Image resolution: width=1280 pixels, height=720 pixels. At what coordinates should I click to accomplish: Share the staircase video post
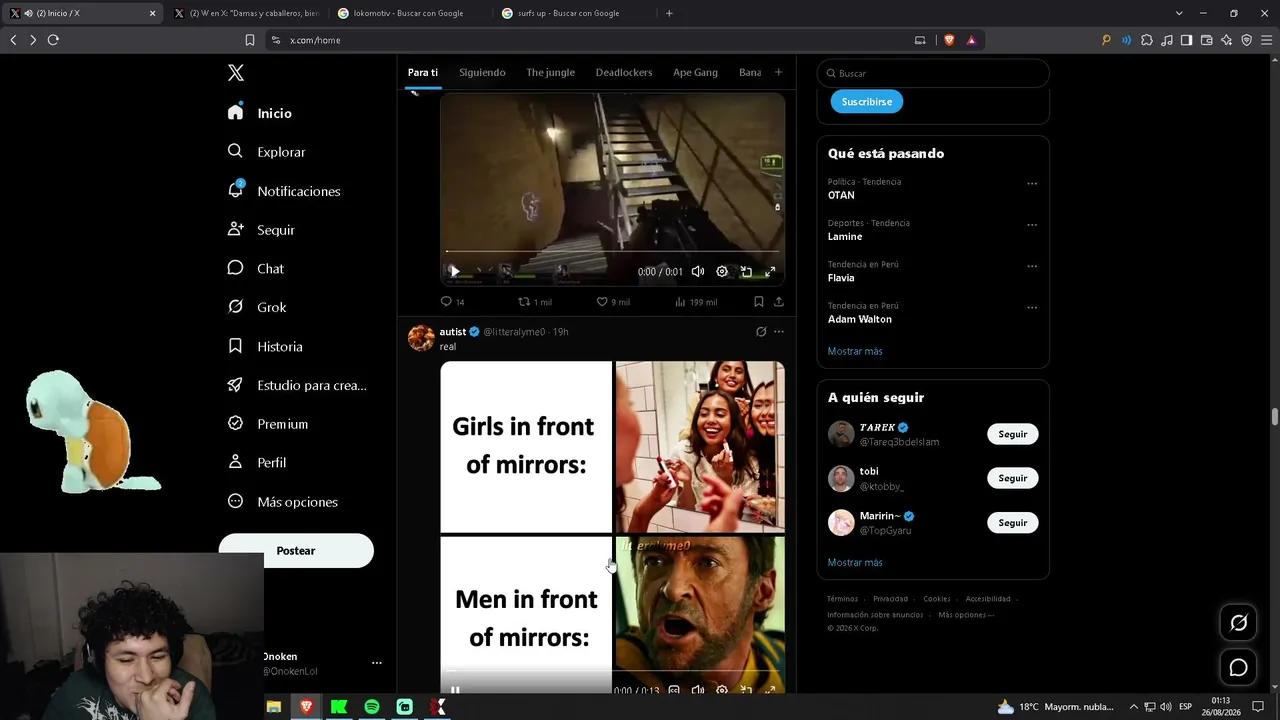click(779, 301)
